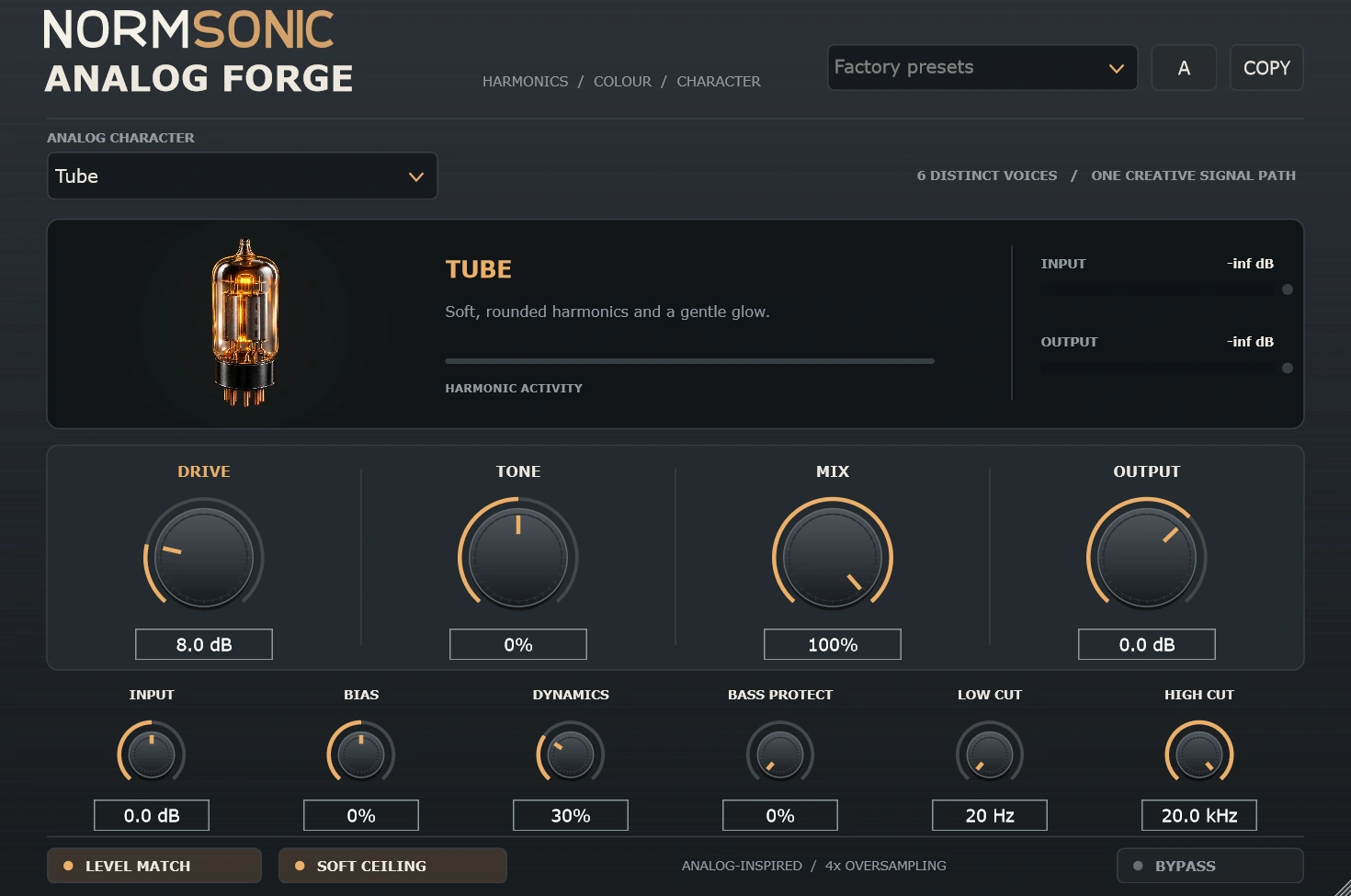Image resolution: width=1351 pixels, height=896 pixels.
Task: Click the Bass Protect value field 0%
Action: pos(780,815)
